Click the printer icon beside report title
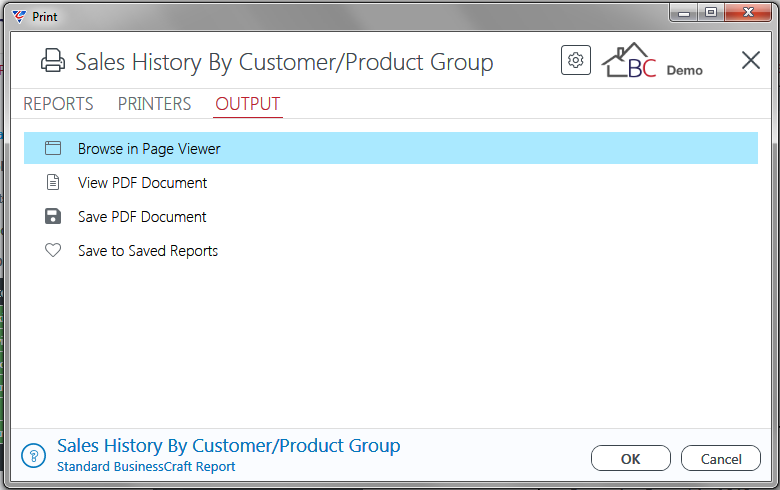 (x=53, y=61)
